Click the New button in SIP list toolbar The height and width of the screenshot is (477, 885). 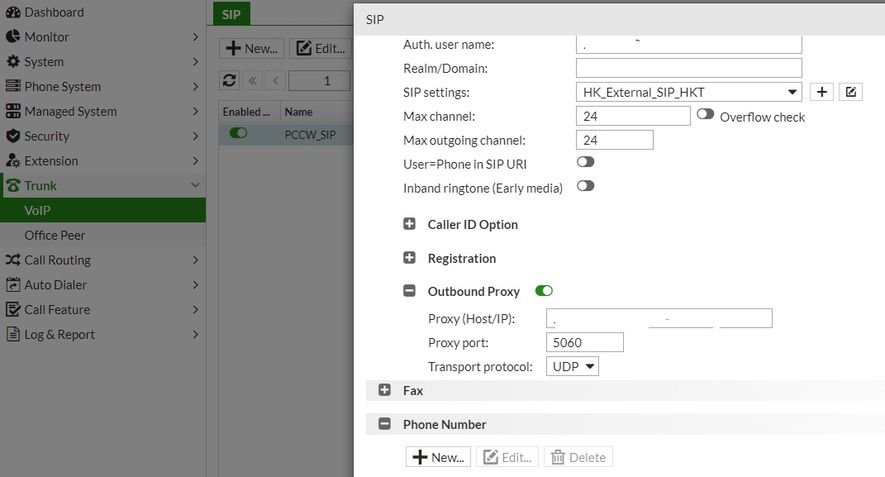tap(251, 48)
